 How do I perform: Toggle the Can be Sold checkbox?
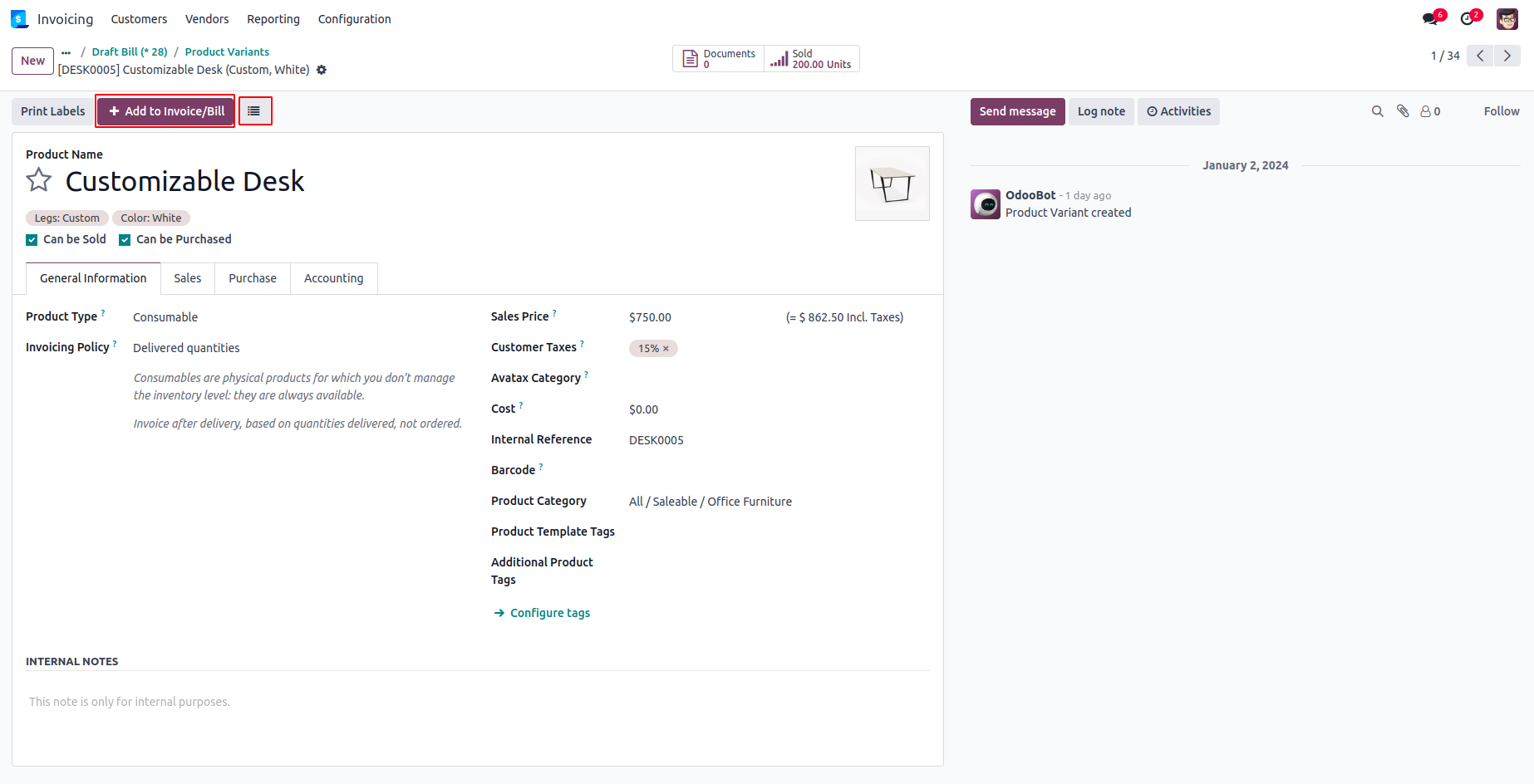pyautogui.click(x=32, y=240)
